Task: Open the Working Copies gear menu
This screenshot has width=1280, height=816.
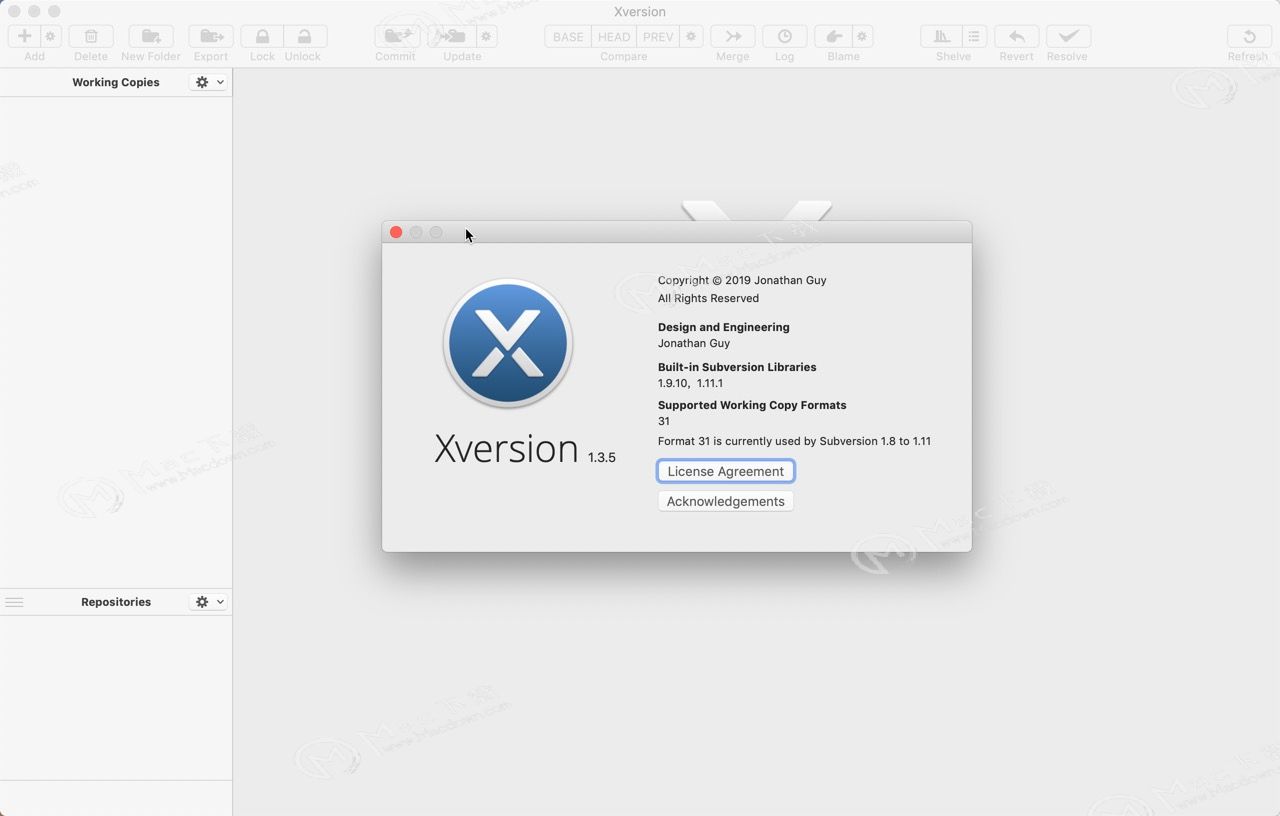Action: click(209, 82)
